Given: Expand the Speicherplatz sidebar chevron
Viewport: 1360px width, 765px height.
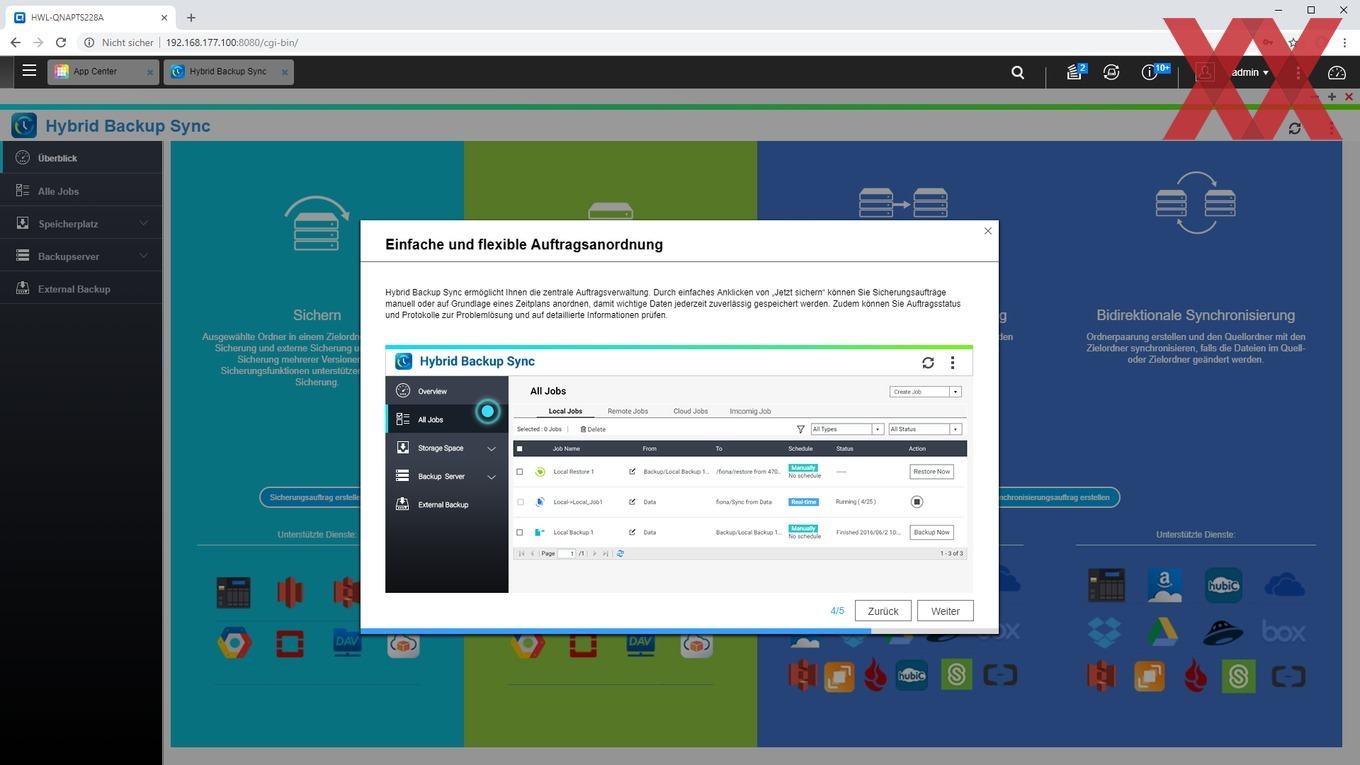Looking at the screenshot, I should tap(144, 223).
